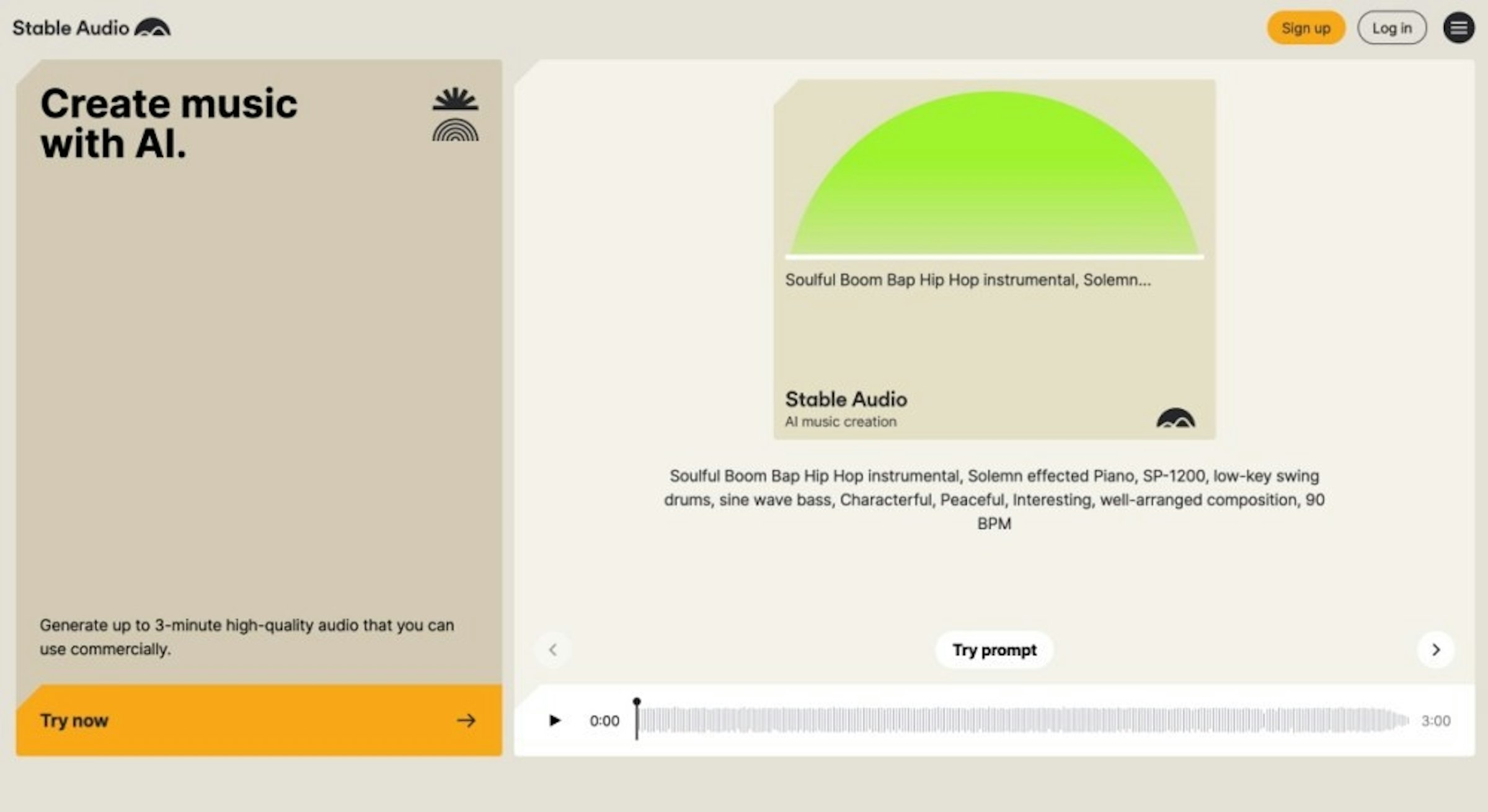Play the audio sample

click(555, 720)
